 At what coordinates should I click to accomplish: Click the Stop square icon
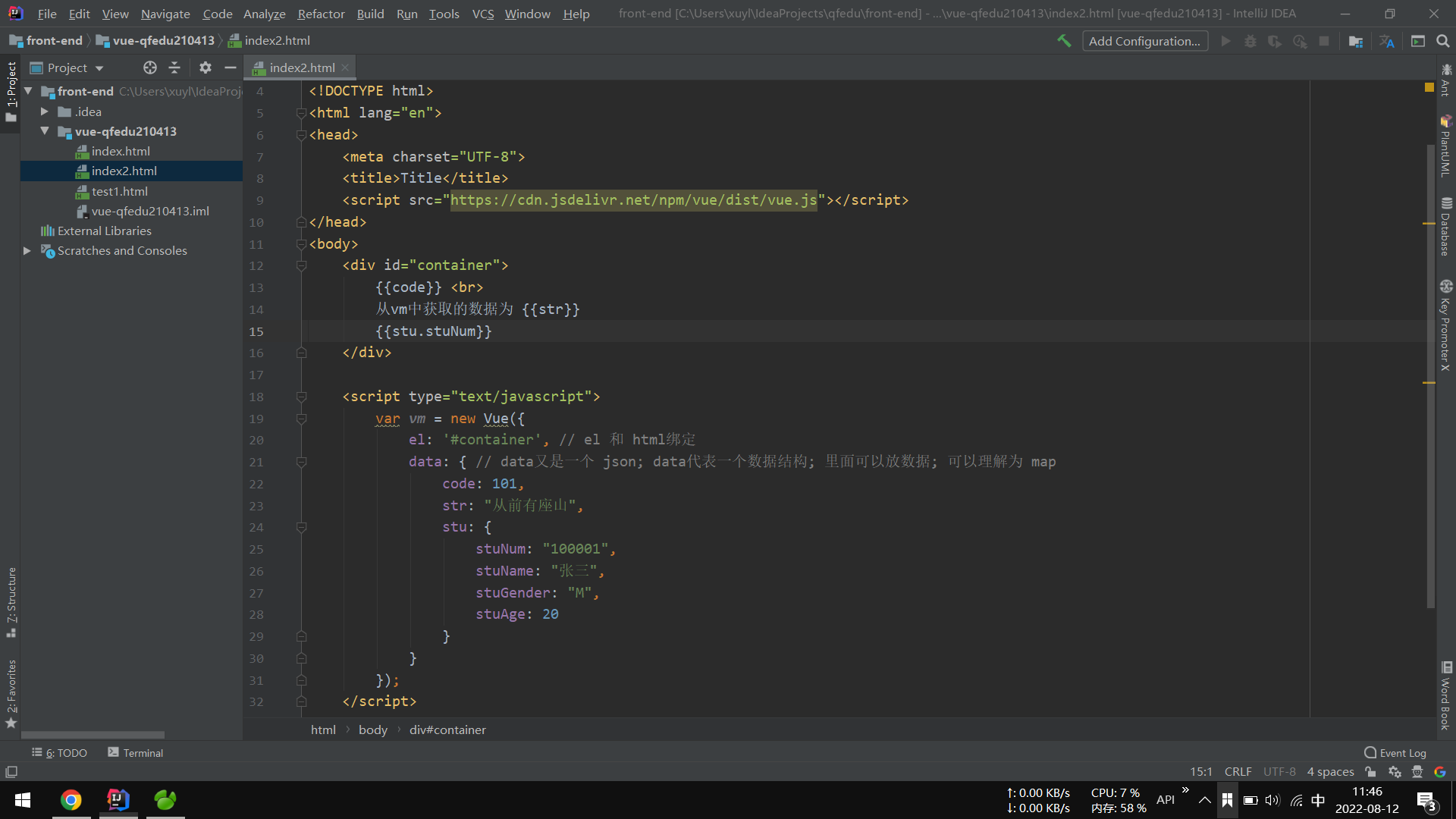[x=1324, y=41]
